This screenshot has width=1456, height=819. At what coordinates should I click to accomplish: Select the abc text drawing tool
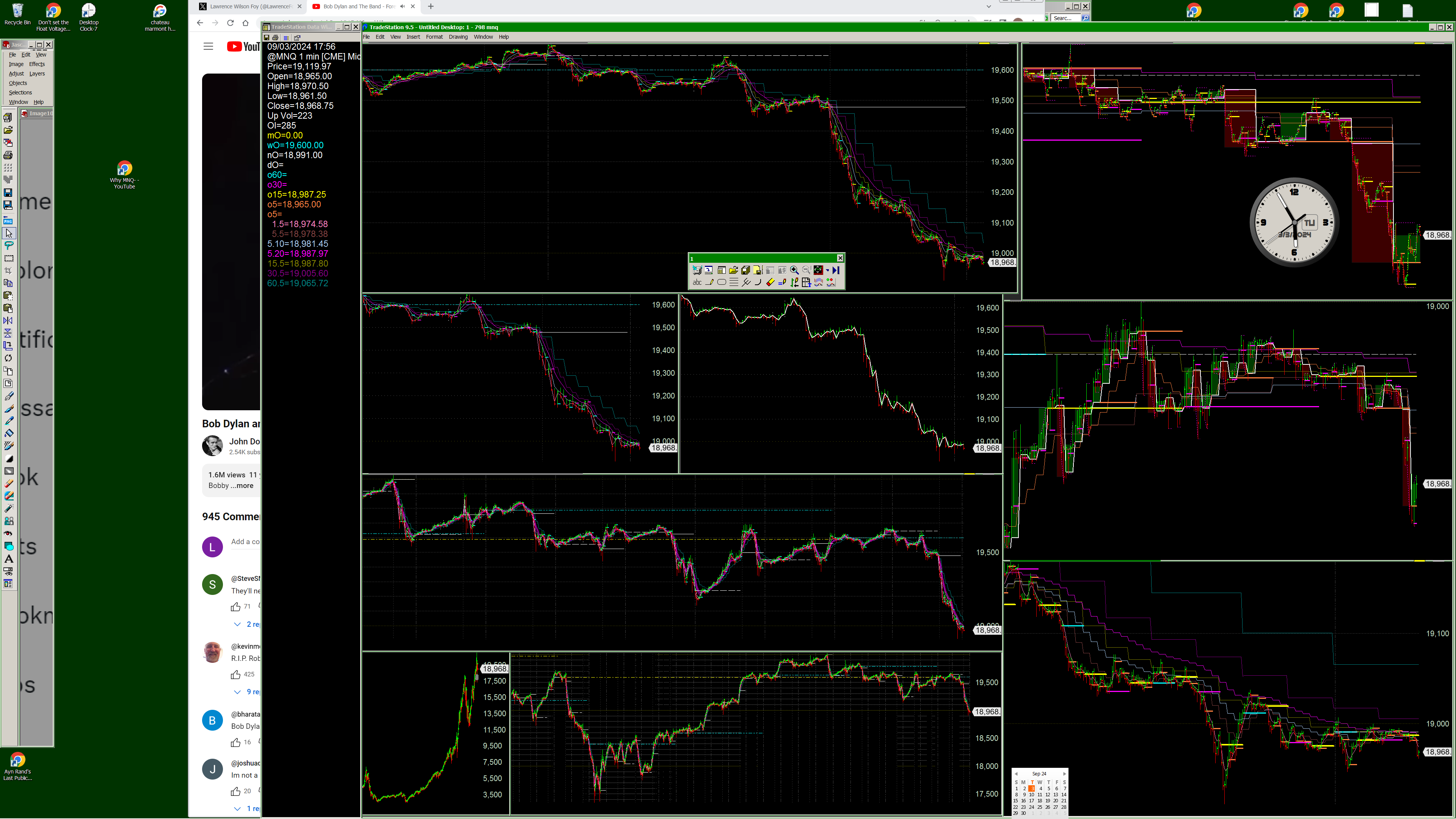tap(698, 282)
